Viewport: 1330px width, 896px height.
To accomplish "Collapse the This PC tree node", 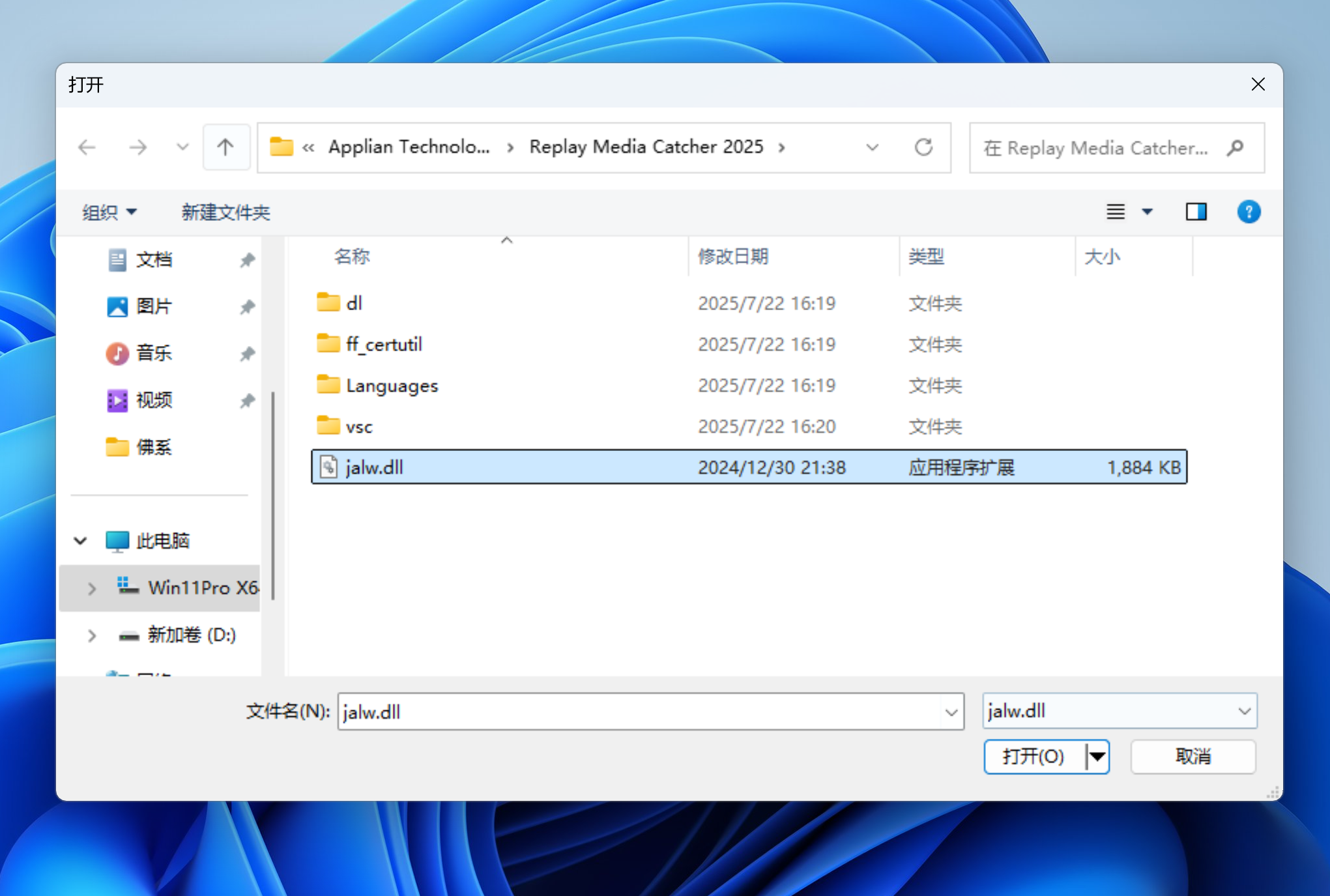I will [x=80, y=541].
